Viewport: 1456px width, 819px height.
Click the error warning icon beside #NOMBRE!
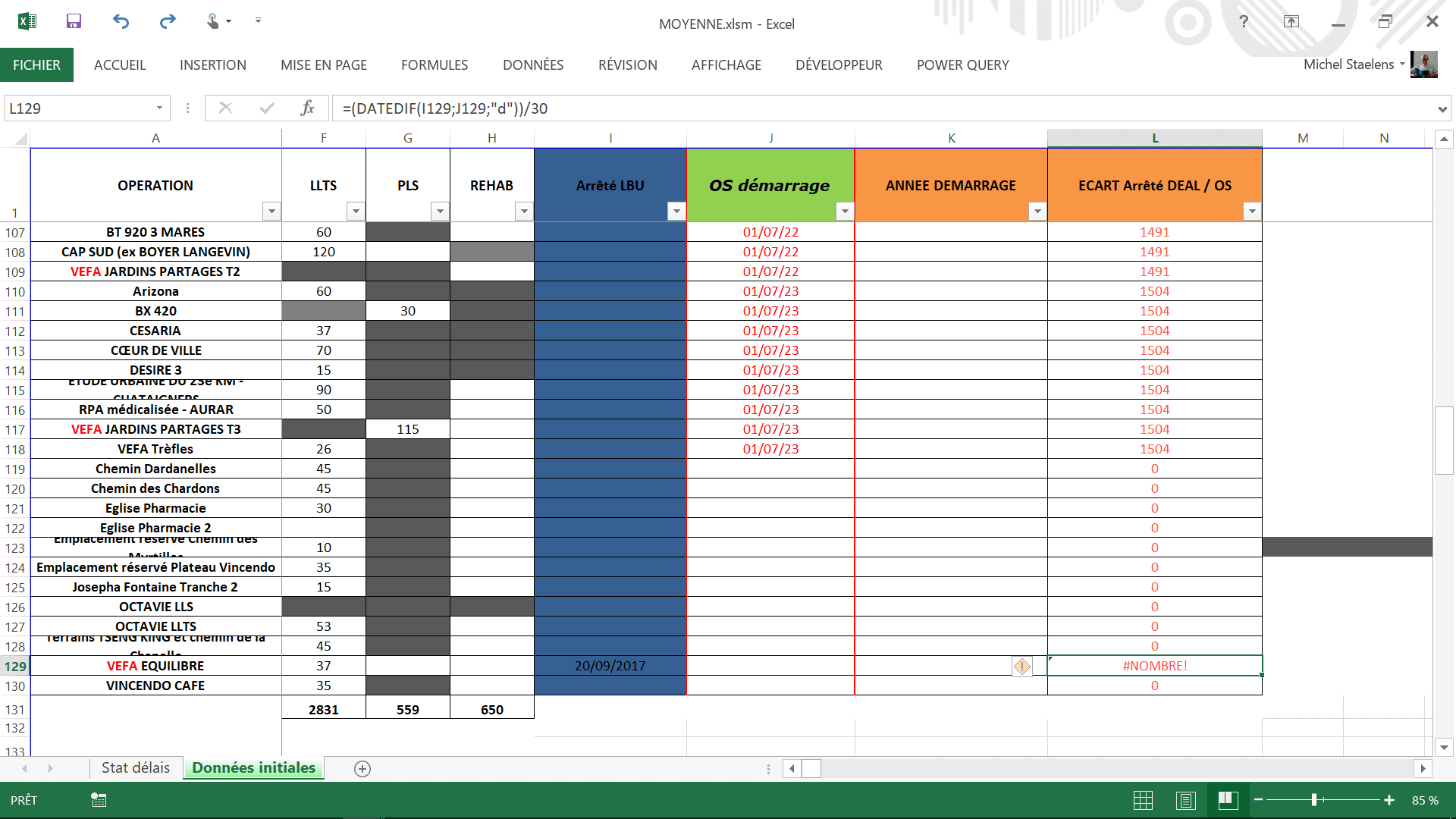tap(1021, 667)
